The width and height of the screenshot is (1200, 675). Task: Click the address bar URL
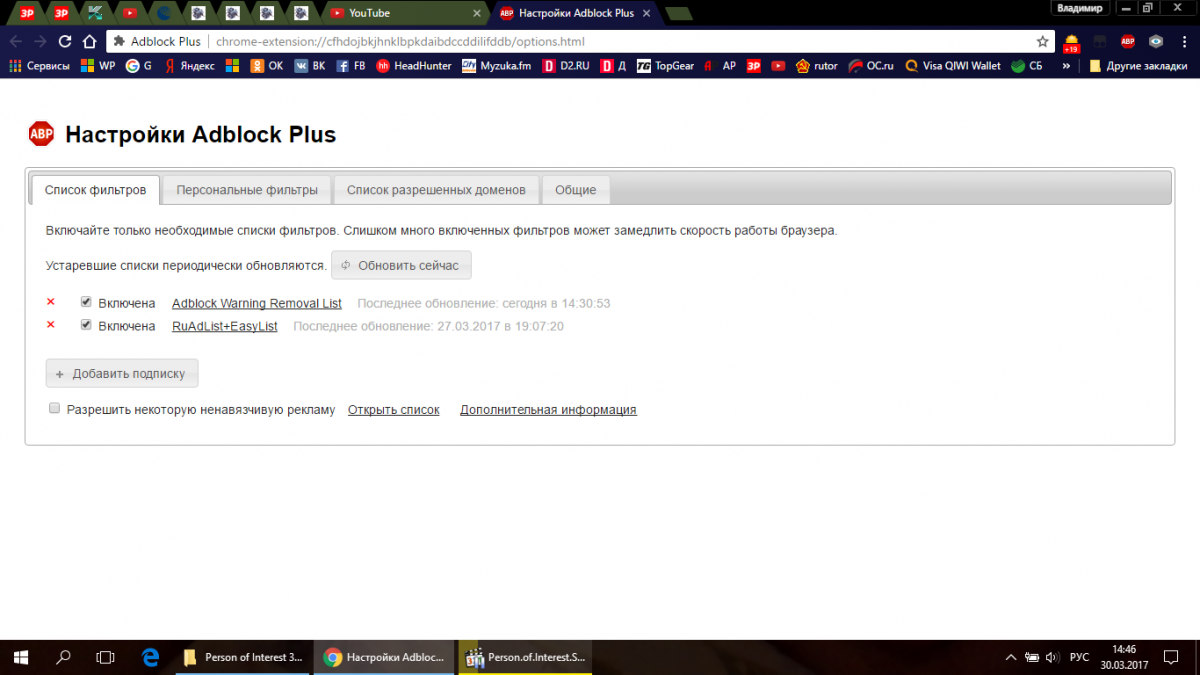(x=400, y=42)
